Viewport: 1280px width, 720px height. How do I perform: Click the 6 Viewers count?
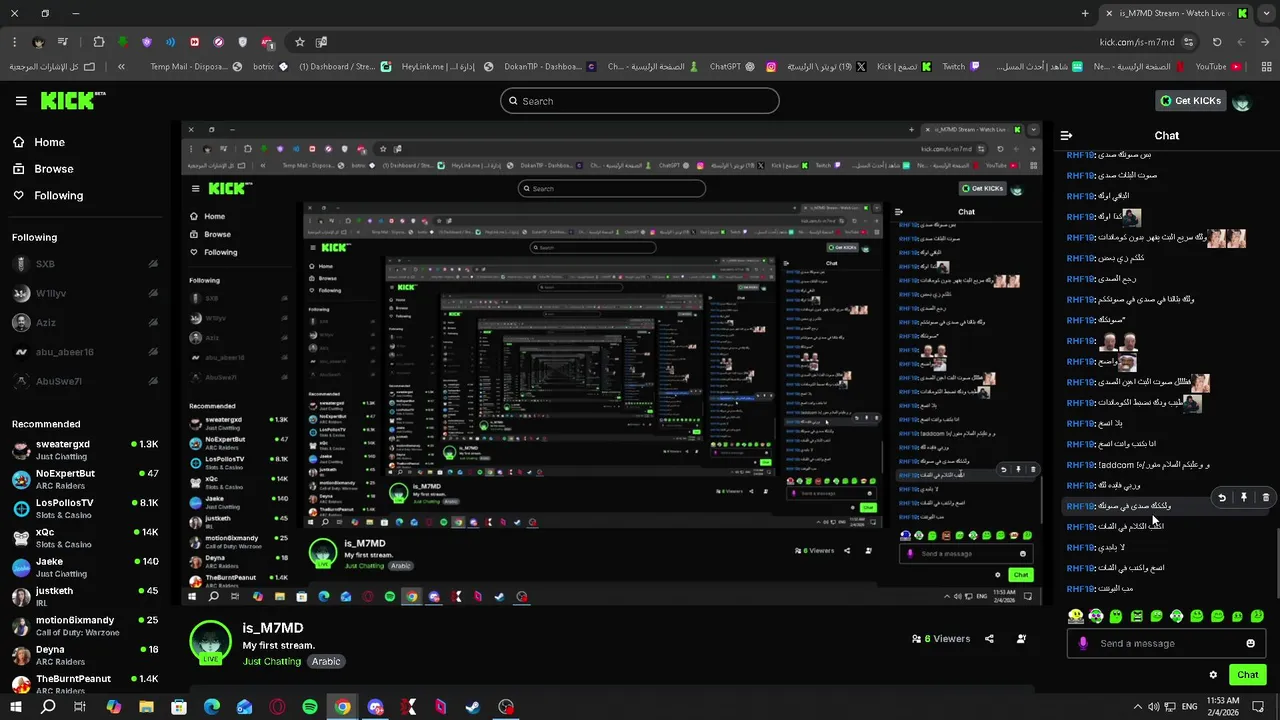[x=941, y=639]
